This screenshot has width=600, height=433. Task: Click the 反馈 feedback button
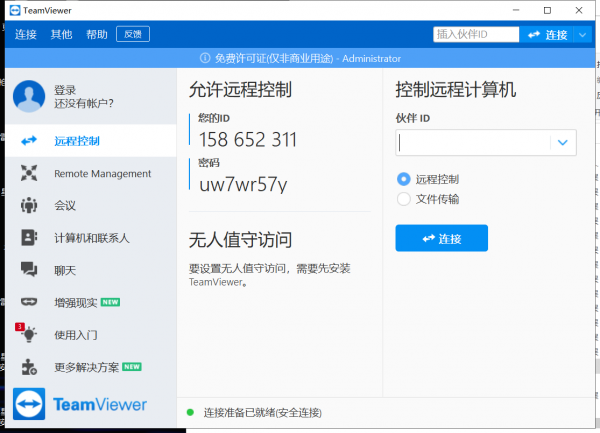pos(133,34)
